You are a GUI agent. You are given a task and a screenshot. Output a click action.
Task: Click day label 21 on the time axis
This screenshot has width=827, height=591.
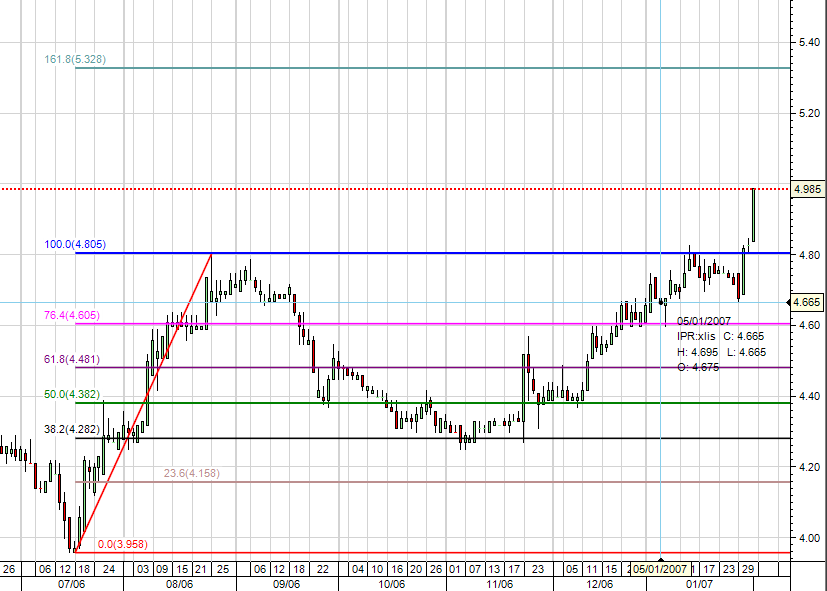200,569
